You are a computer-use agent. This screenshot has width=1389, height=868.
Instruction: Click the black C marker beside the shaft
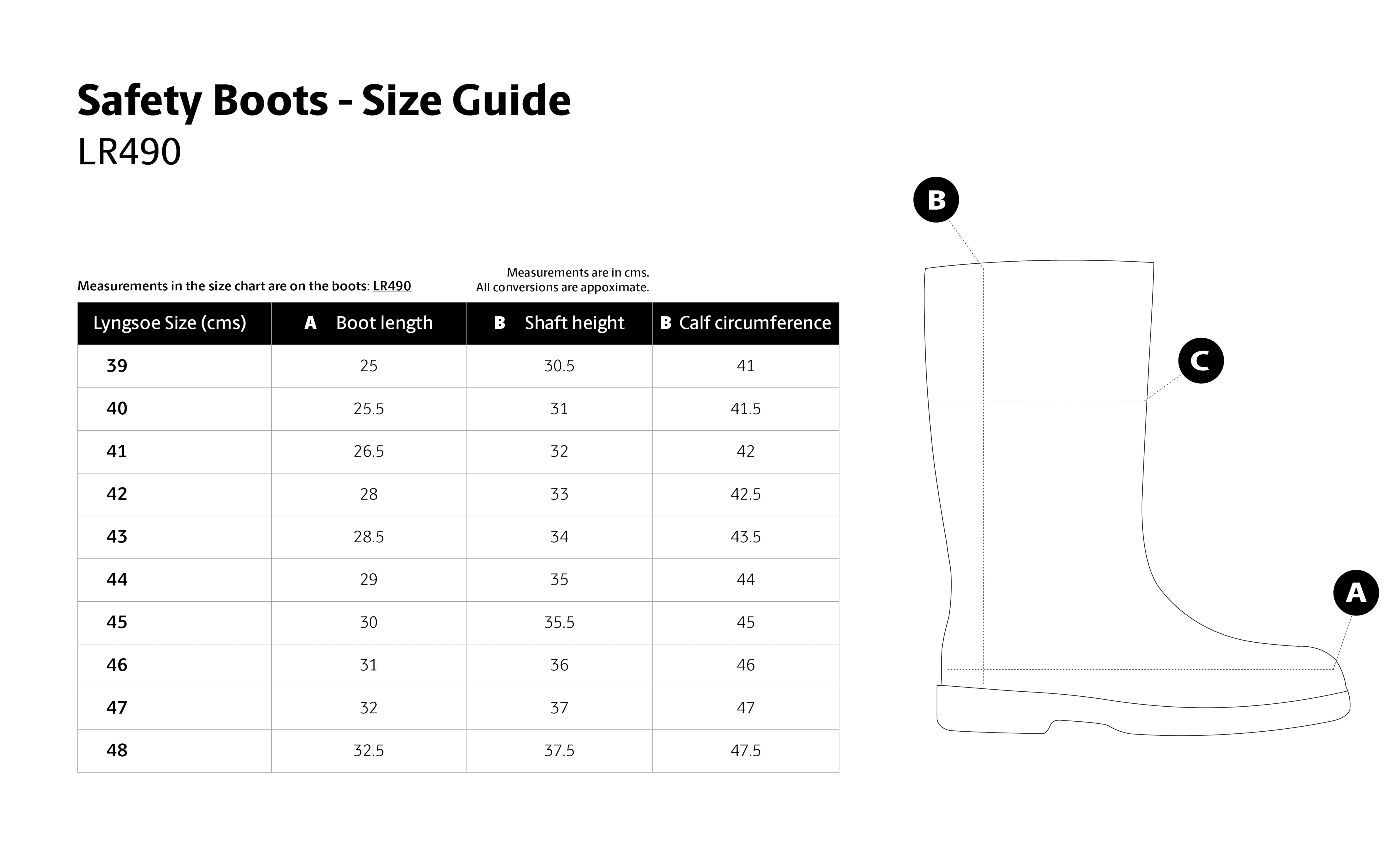click(x=1201, y=361)
